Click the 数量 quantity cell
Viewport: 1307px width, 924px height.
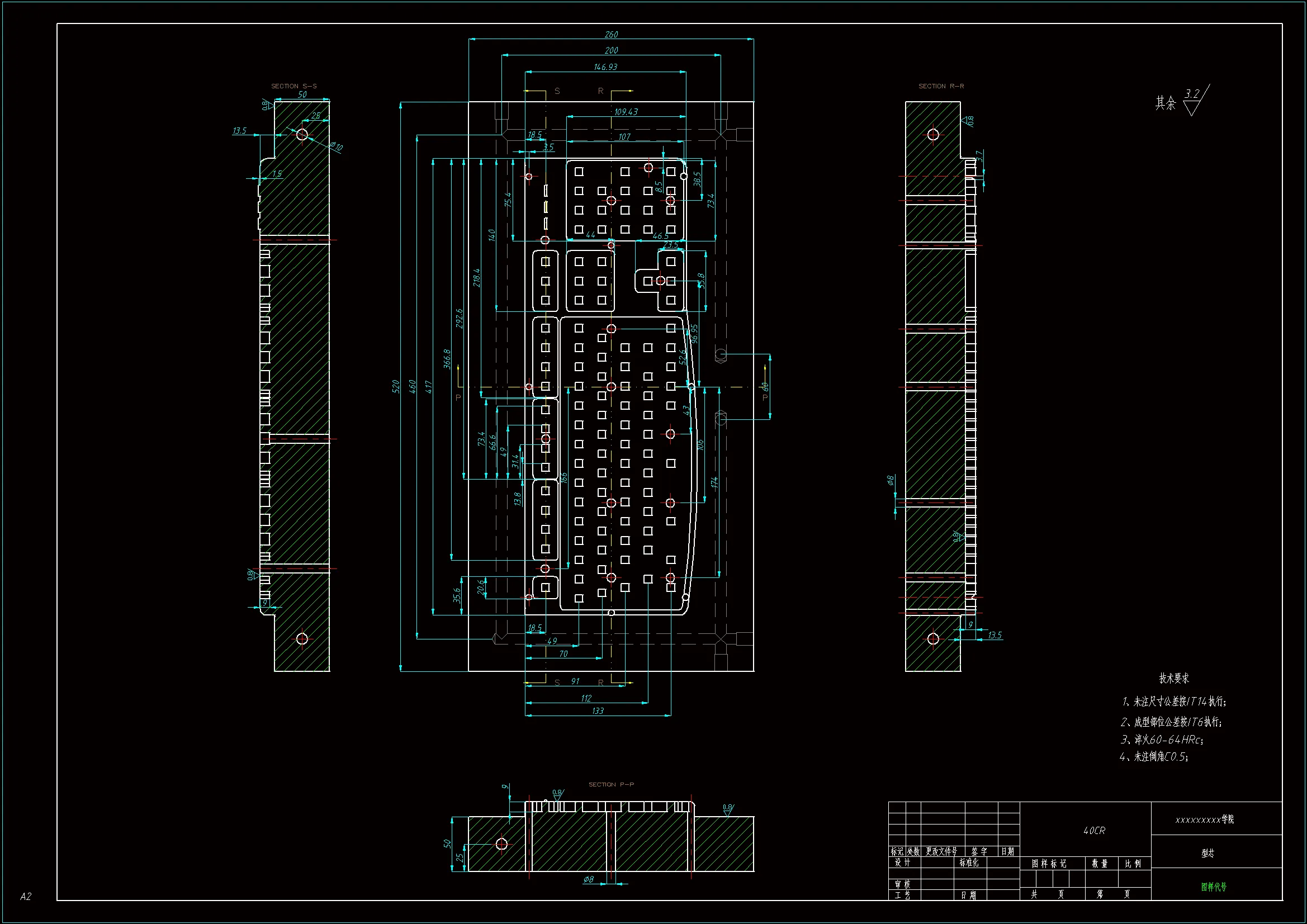pos(1099,864)
